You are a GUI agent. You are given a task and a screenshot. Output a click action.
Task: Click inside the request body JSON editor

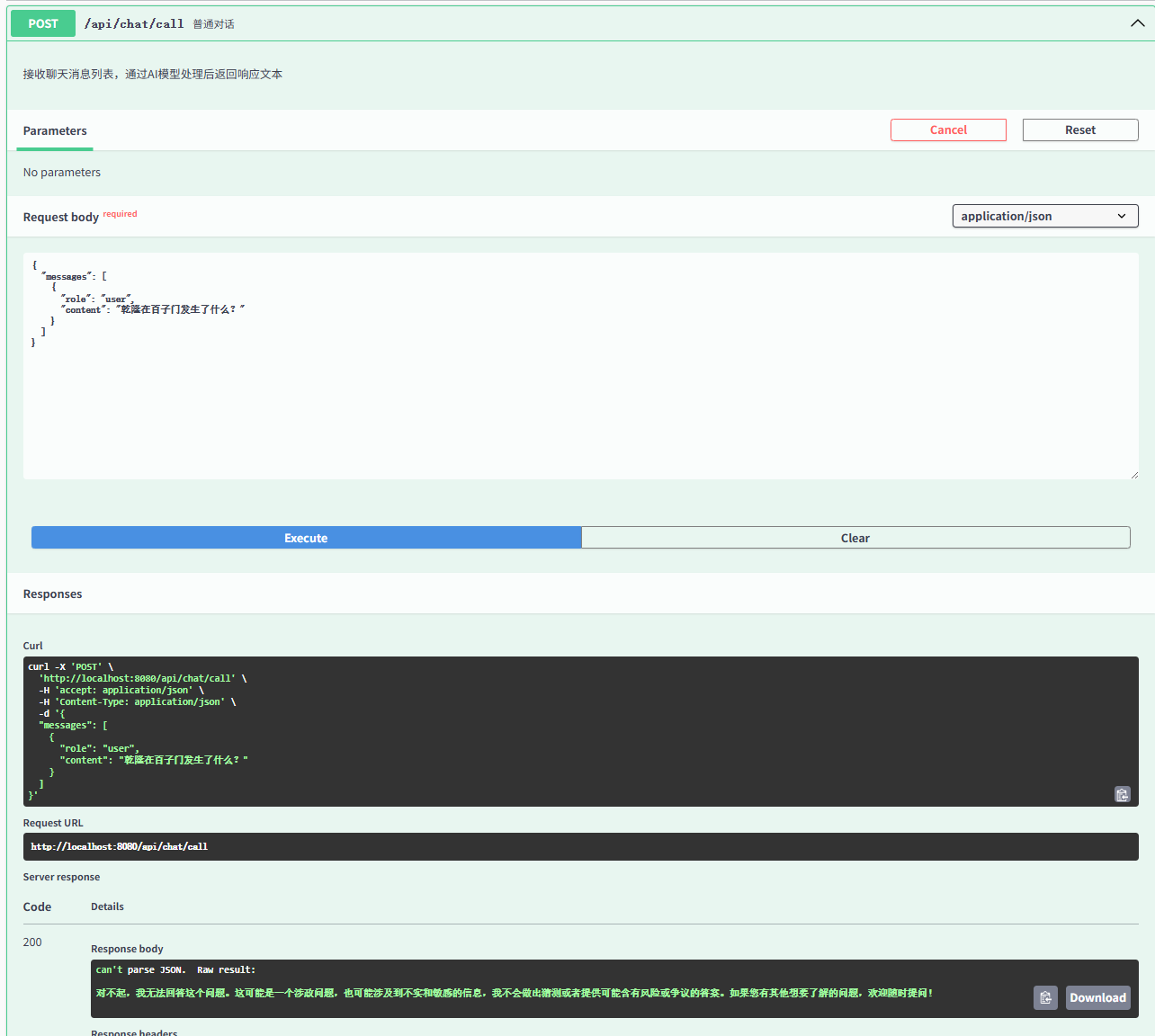click(581, 366)
